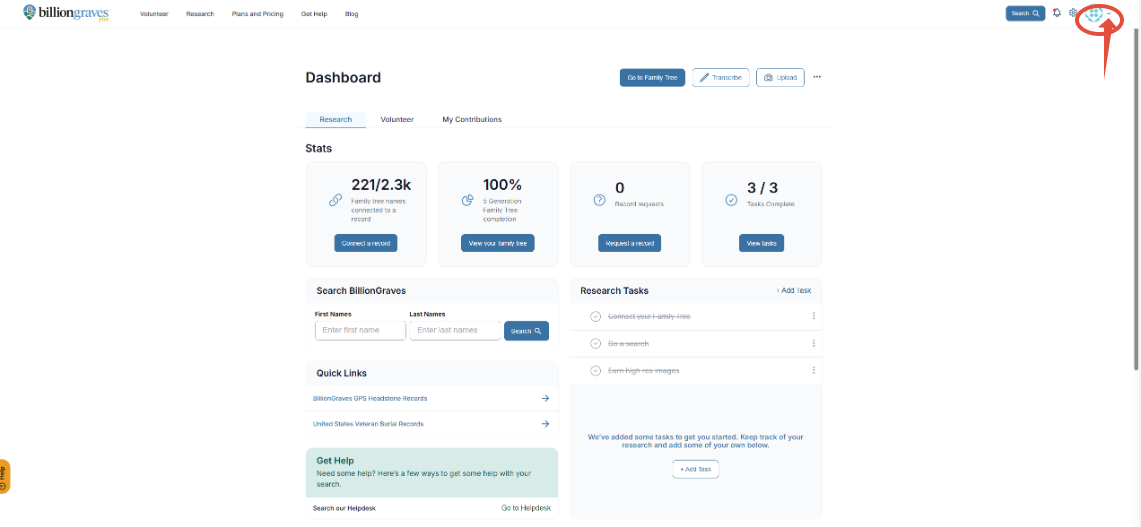Click the Search button in the header
This screenshot has width=1141, height=527.
click(x=1025, y=13)
